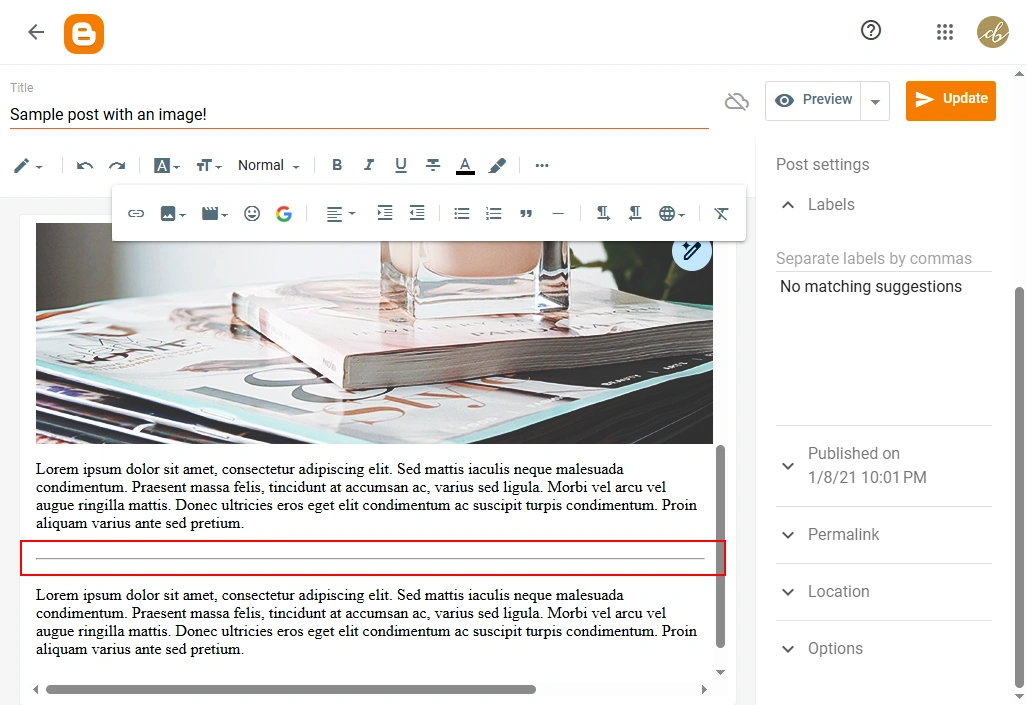Viewport: 1027px width, 705px height.
Task: Apply blockquote formatting
Action: 526,213
